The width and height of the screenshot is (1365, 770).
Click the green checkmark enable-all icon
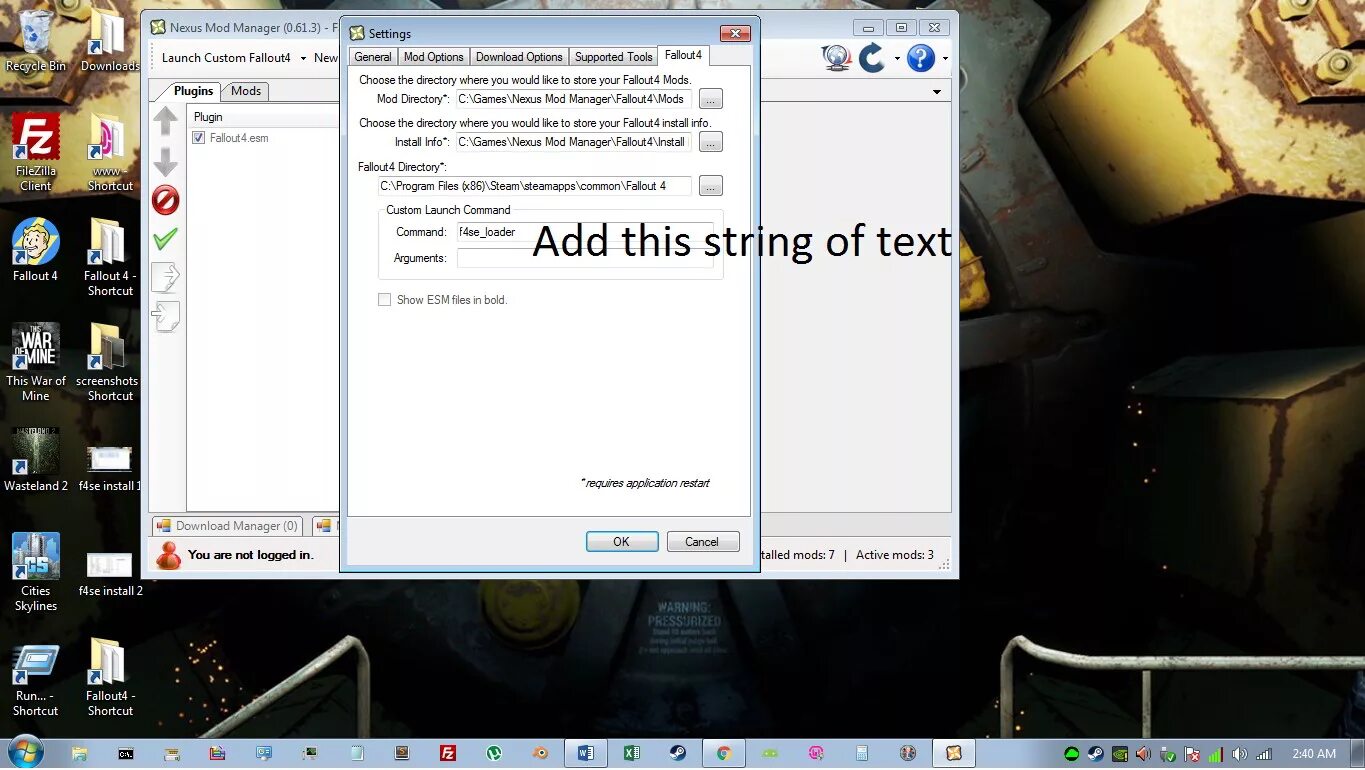tap(166, 238)
